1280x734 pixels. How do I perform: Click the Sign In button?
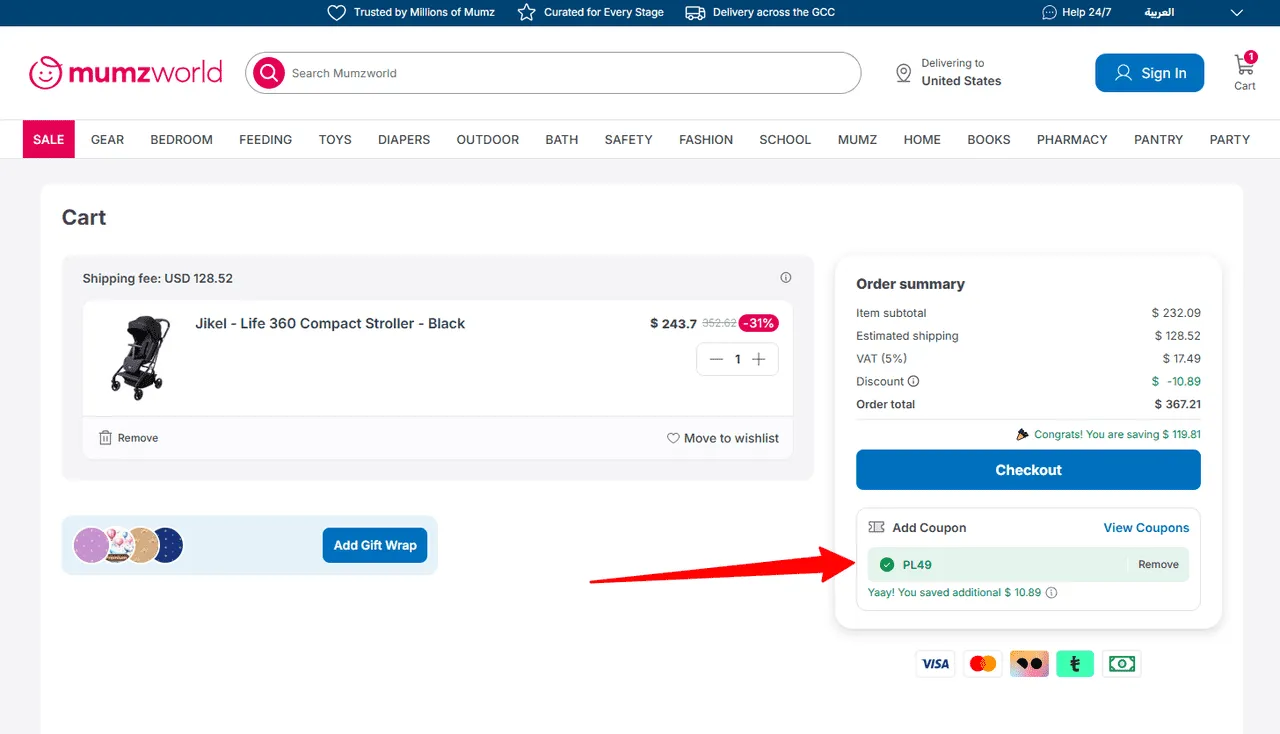click(1150, 73)
